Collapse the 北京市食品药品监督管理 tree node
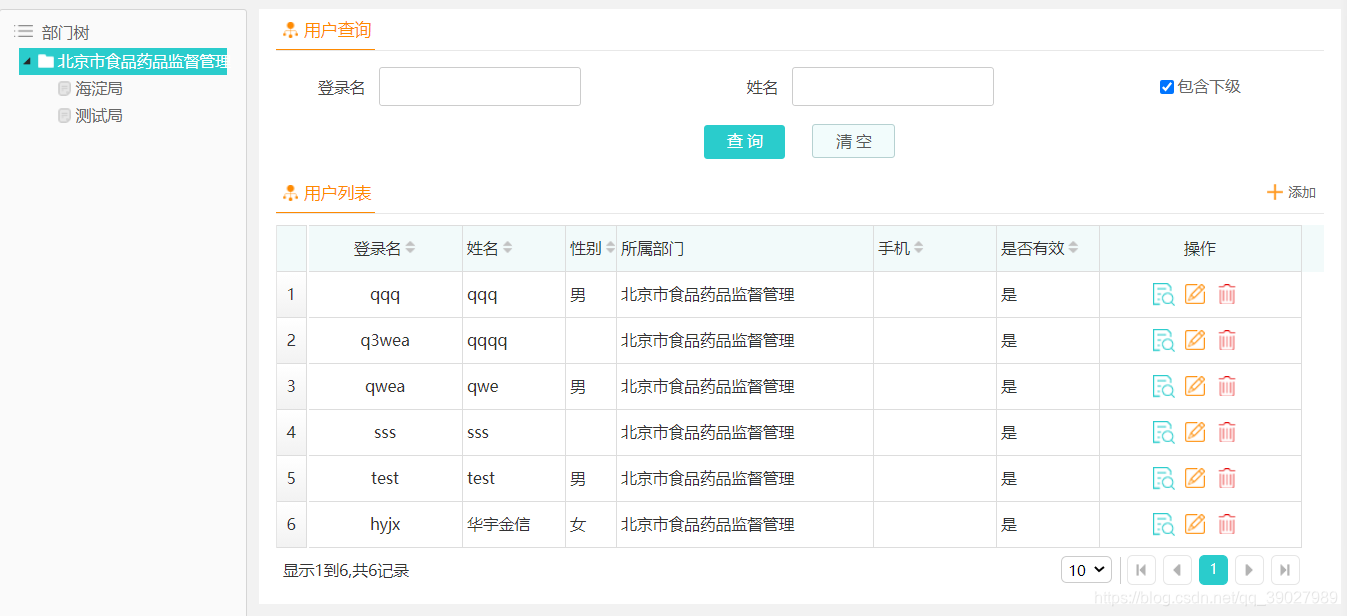This screenshot has height=616, width=1347. (x=28, y=61)
